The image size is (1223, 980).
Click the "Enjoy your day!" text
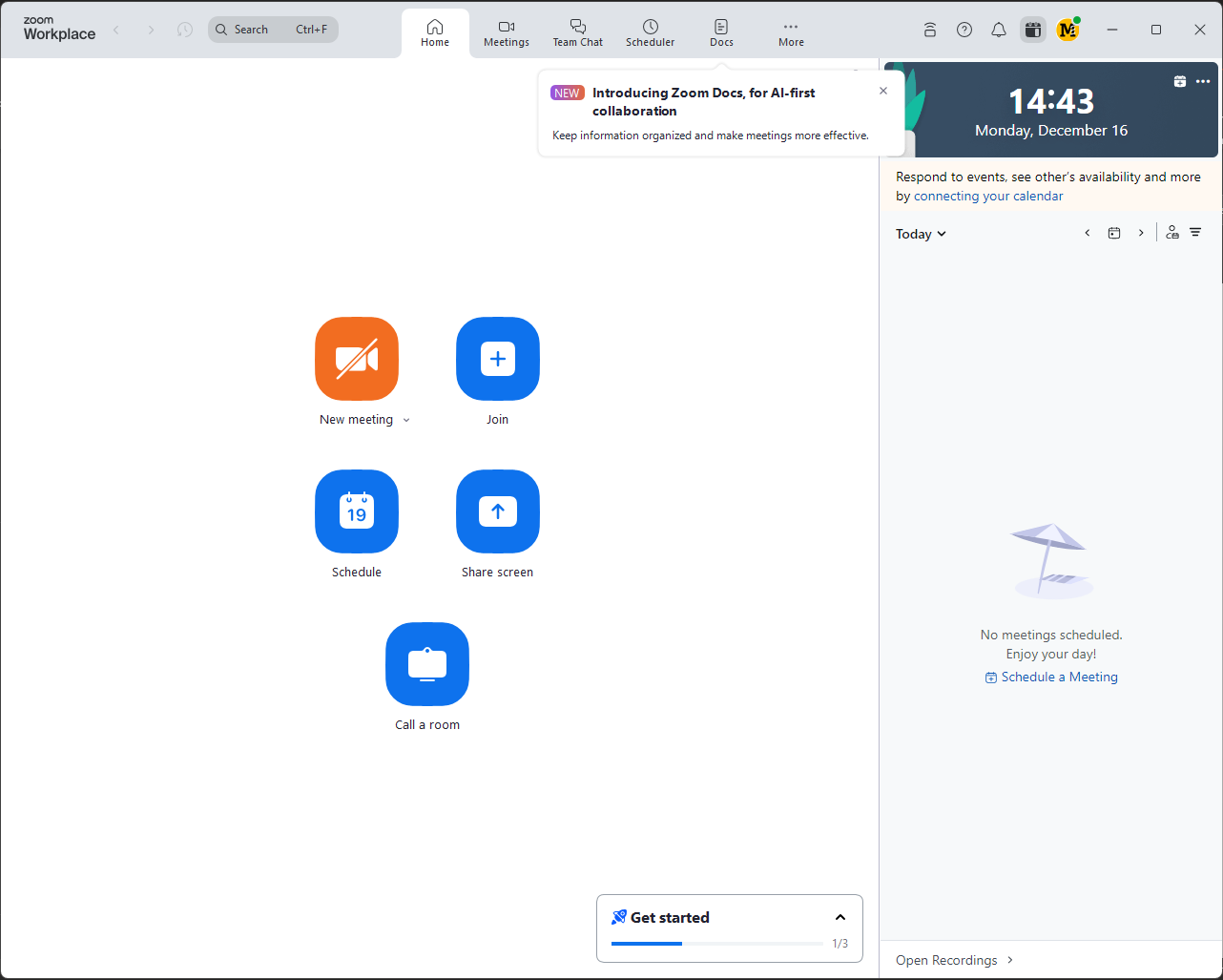click(1051, 655)
